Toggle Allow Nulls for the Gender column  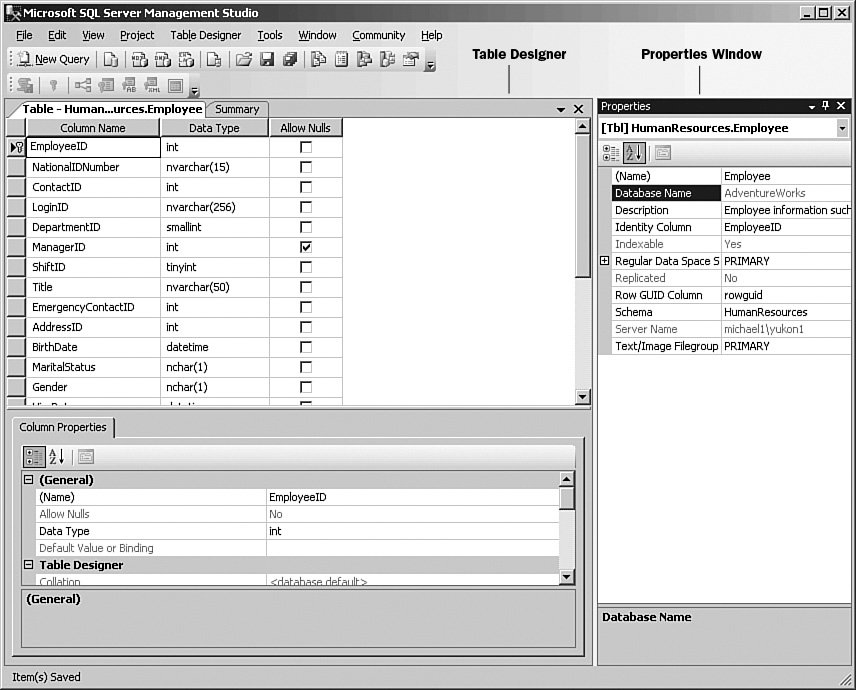pos(306,387)
